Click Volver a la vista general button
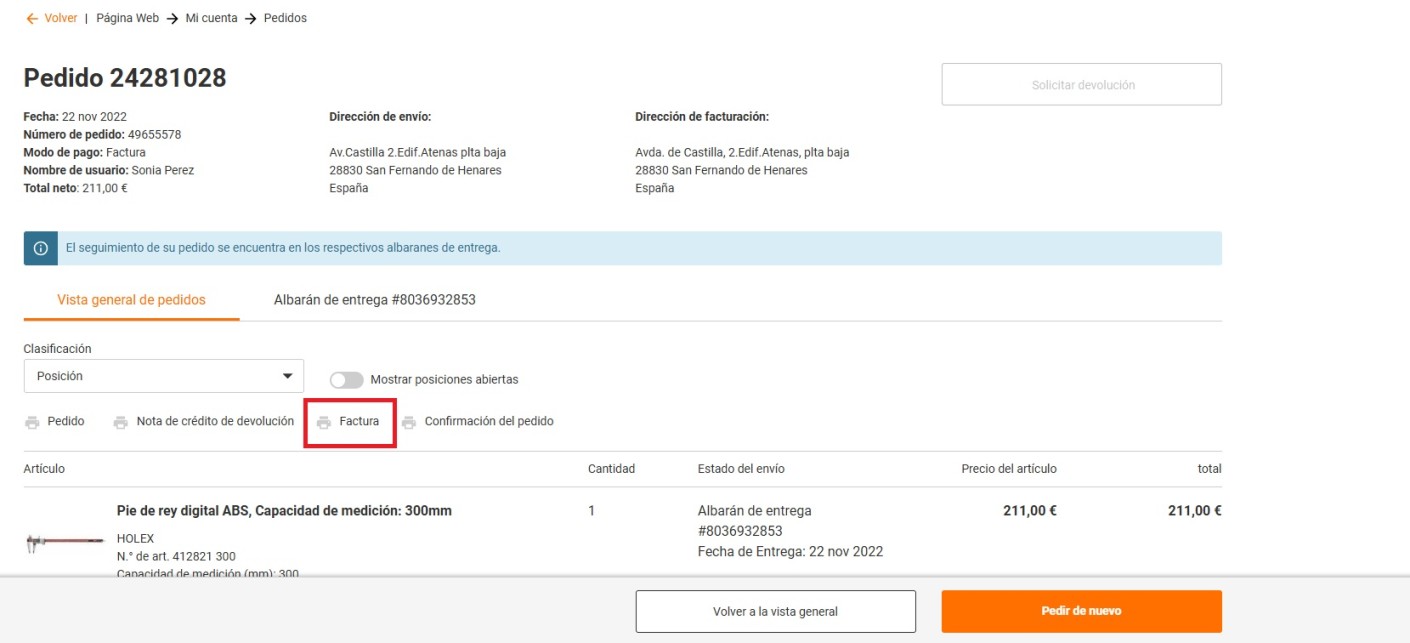The height and width of the screenshot is (643, 1410). pos(775,611)
